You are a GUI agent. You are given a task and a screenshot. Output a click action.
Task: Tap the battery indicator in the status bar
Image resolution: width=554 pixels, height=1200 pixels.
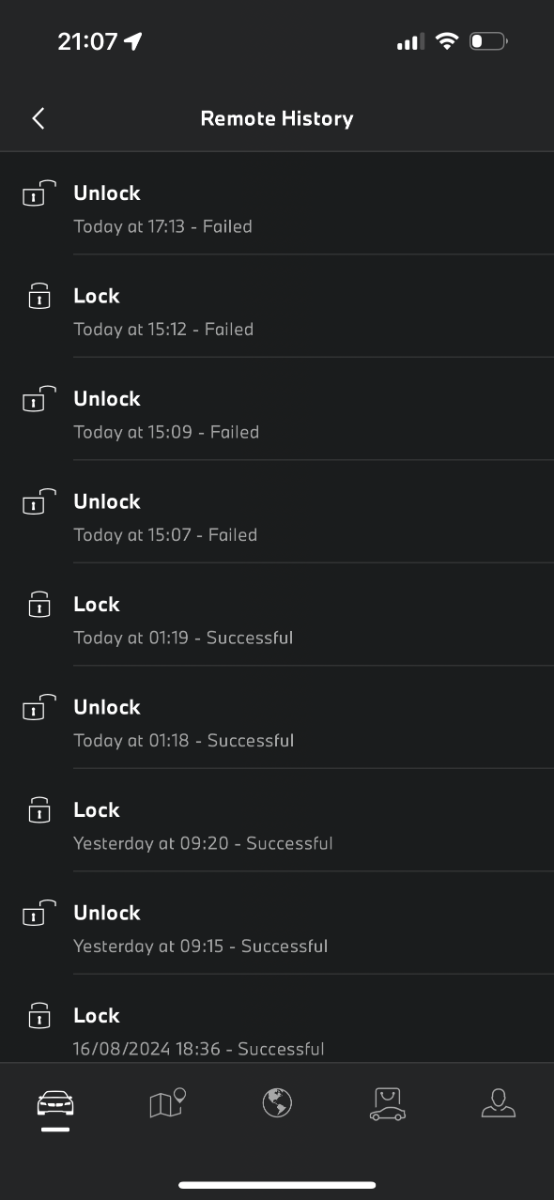[x=489, y=41]
